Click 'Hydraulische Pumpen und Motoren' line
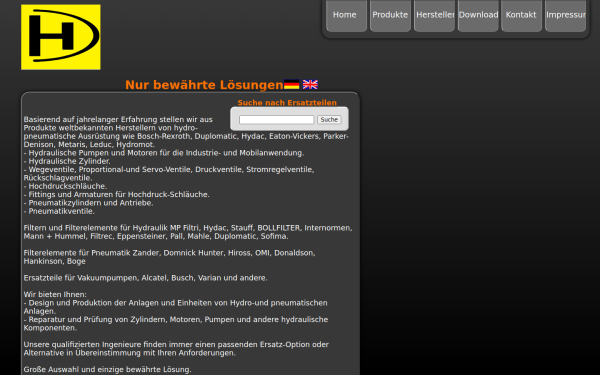The image size is (600, 375). (x=164, y=153)
